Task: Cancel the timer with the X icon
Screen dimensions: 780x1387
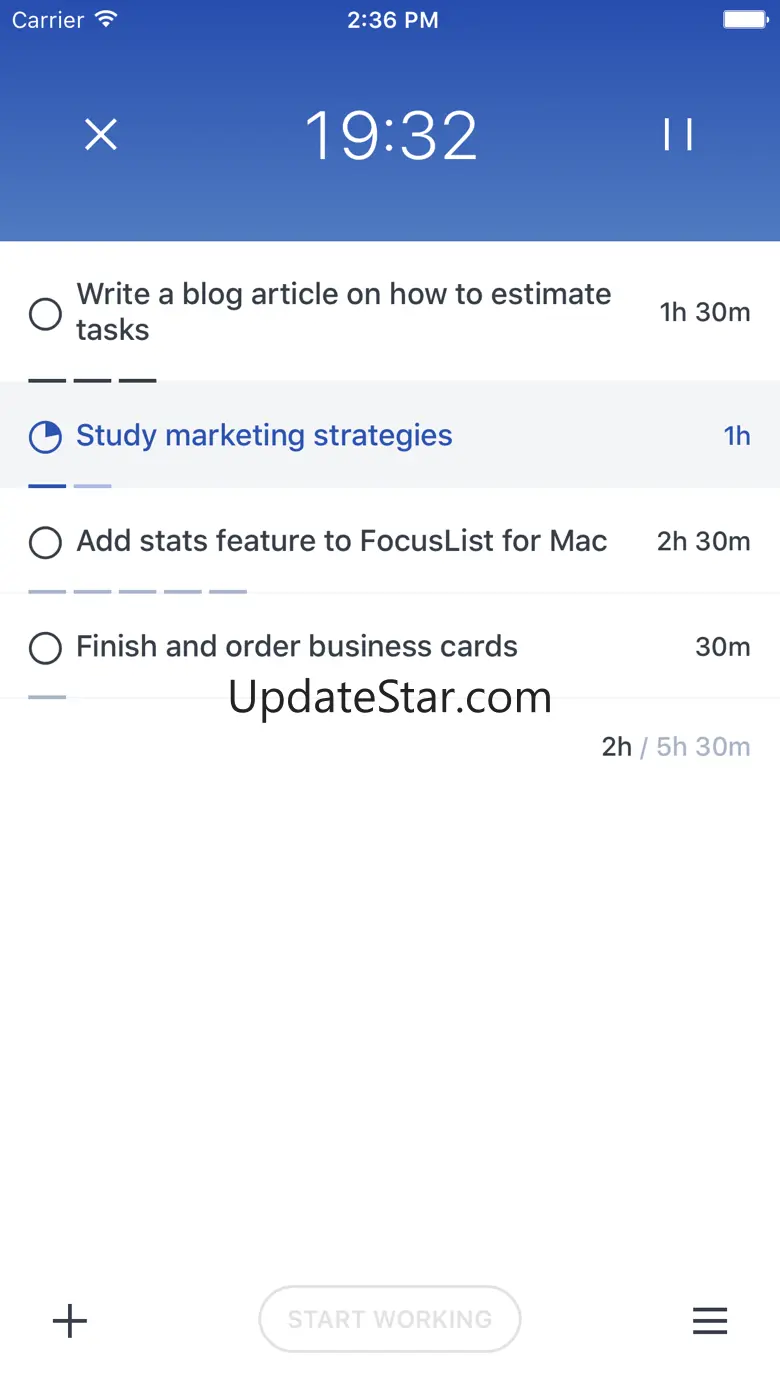Action: click(101, 135)
